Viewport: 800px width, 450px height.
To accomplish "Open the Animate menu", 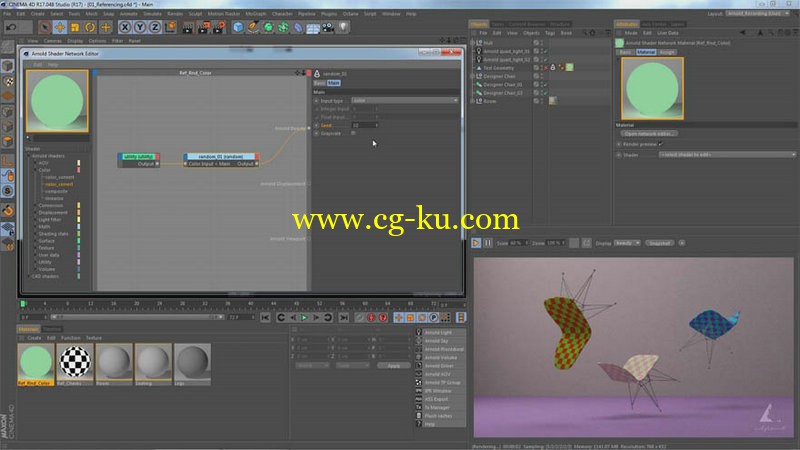I will coord(129,14).
